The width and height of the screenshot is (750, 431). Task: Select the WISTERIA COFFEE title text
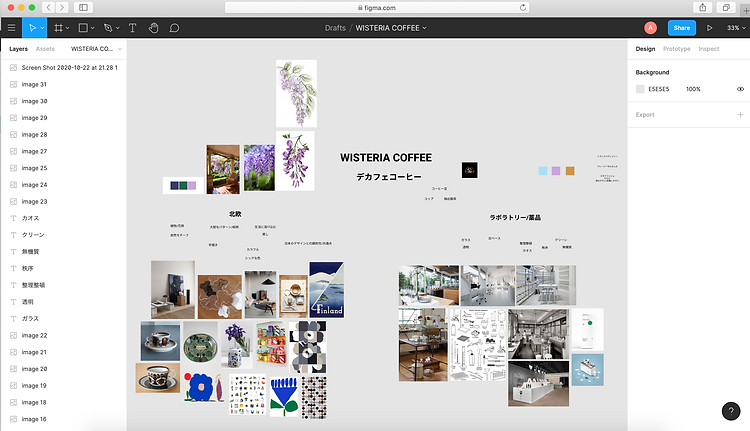coord(386,157)
